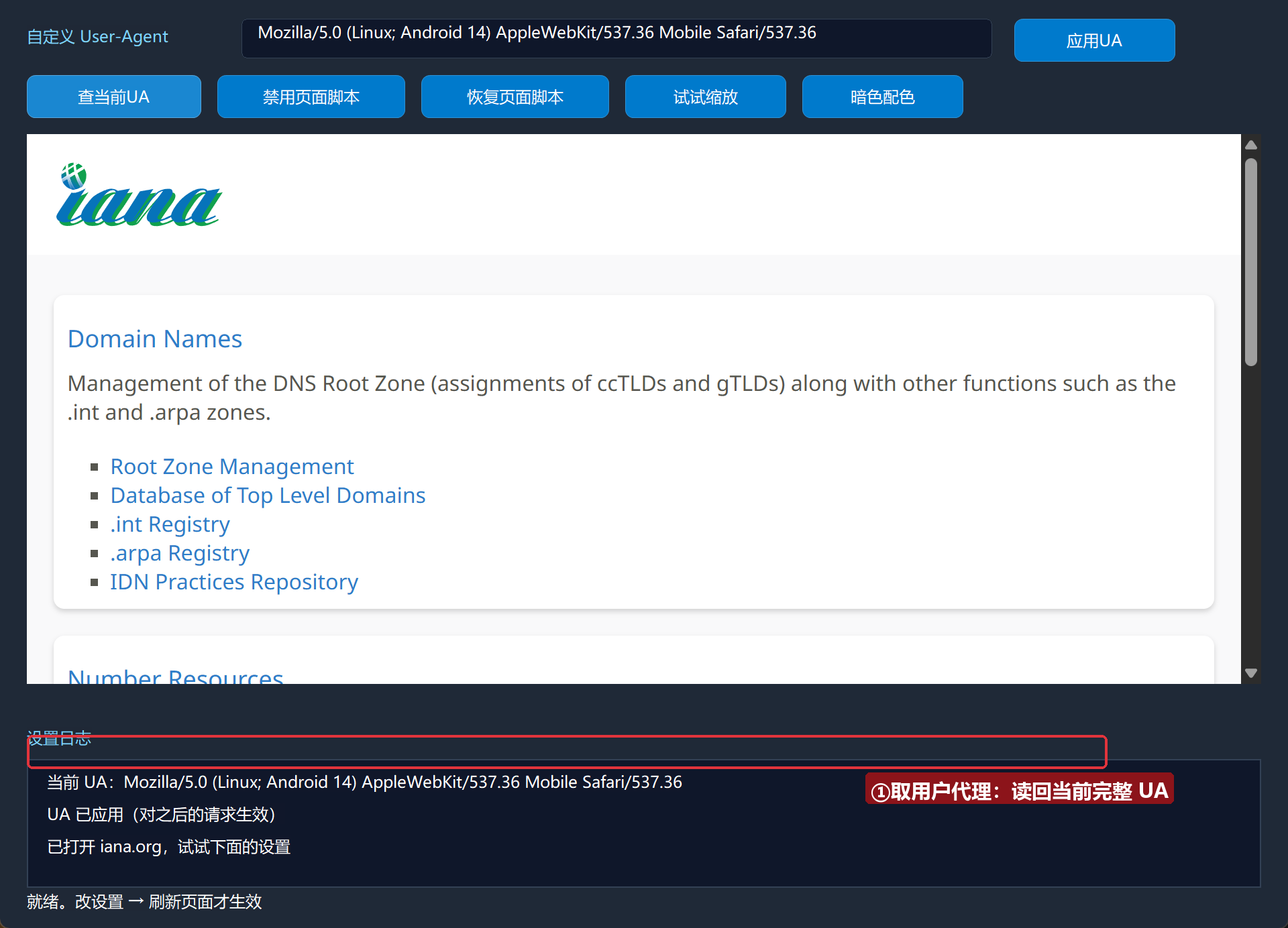1288x928 pixels.
Task: Click the 试试缩放 button
Action: tap(706, 97)
